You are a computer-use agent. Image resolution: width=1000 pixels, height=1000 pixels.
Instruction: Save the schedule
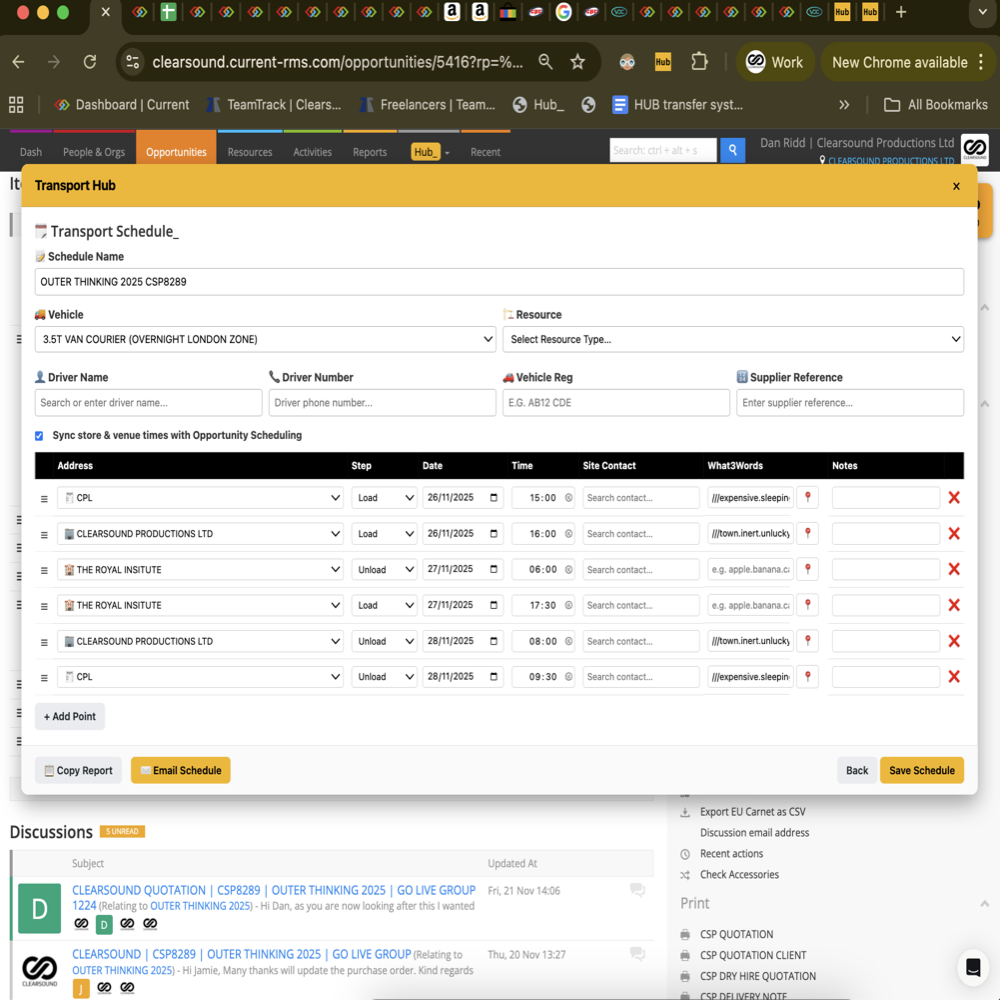pos(922,770)
